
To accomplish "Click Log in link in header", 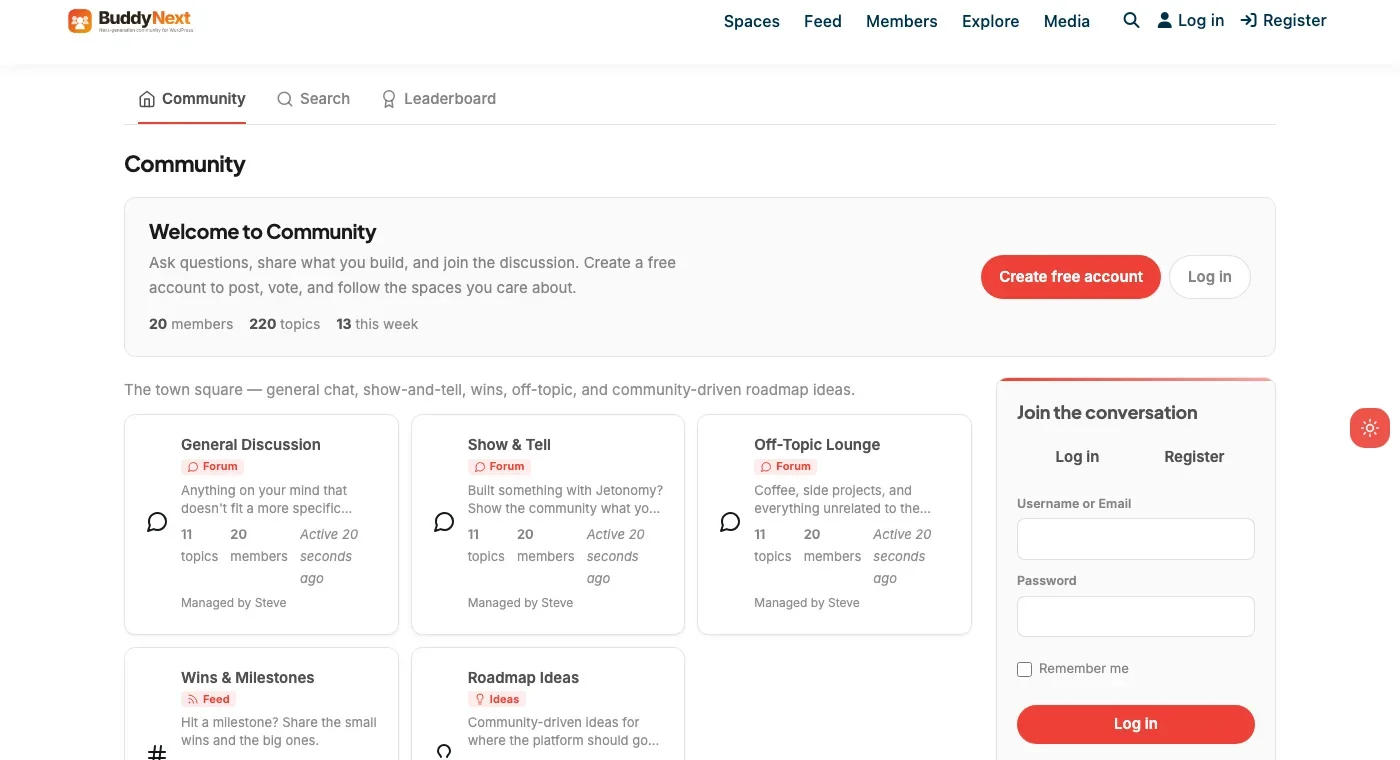I will pyautogui.click(x=1191, y=20).
